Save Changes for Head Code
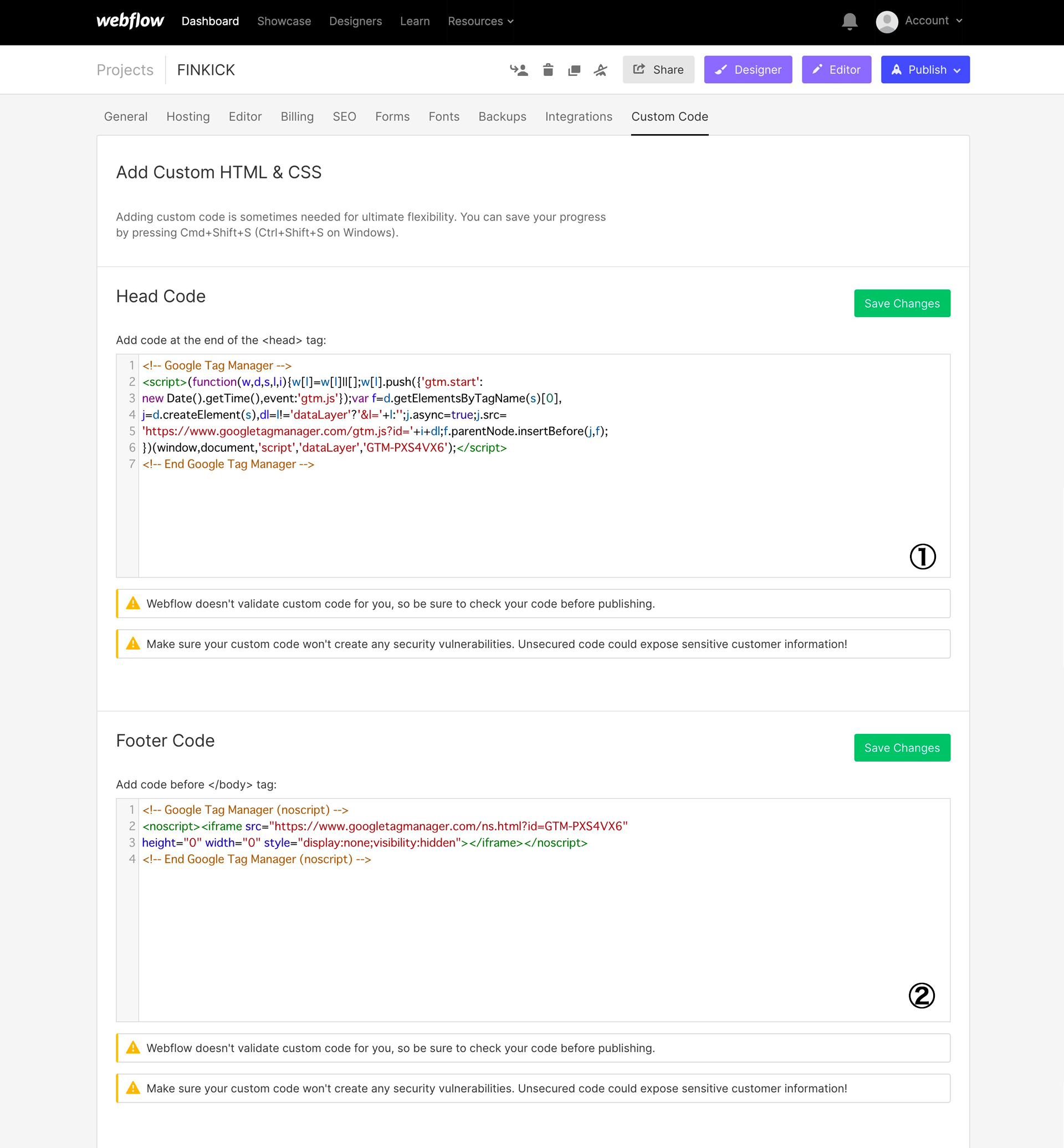 coord(902,304)
